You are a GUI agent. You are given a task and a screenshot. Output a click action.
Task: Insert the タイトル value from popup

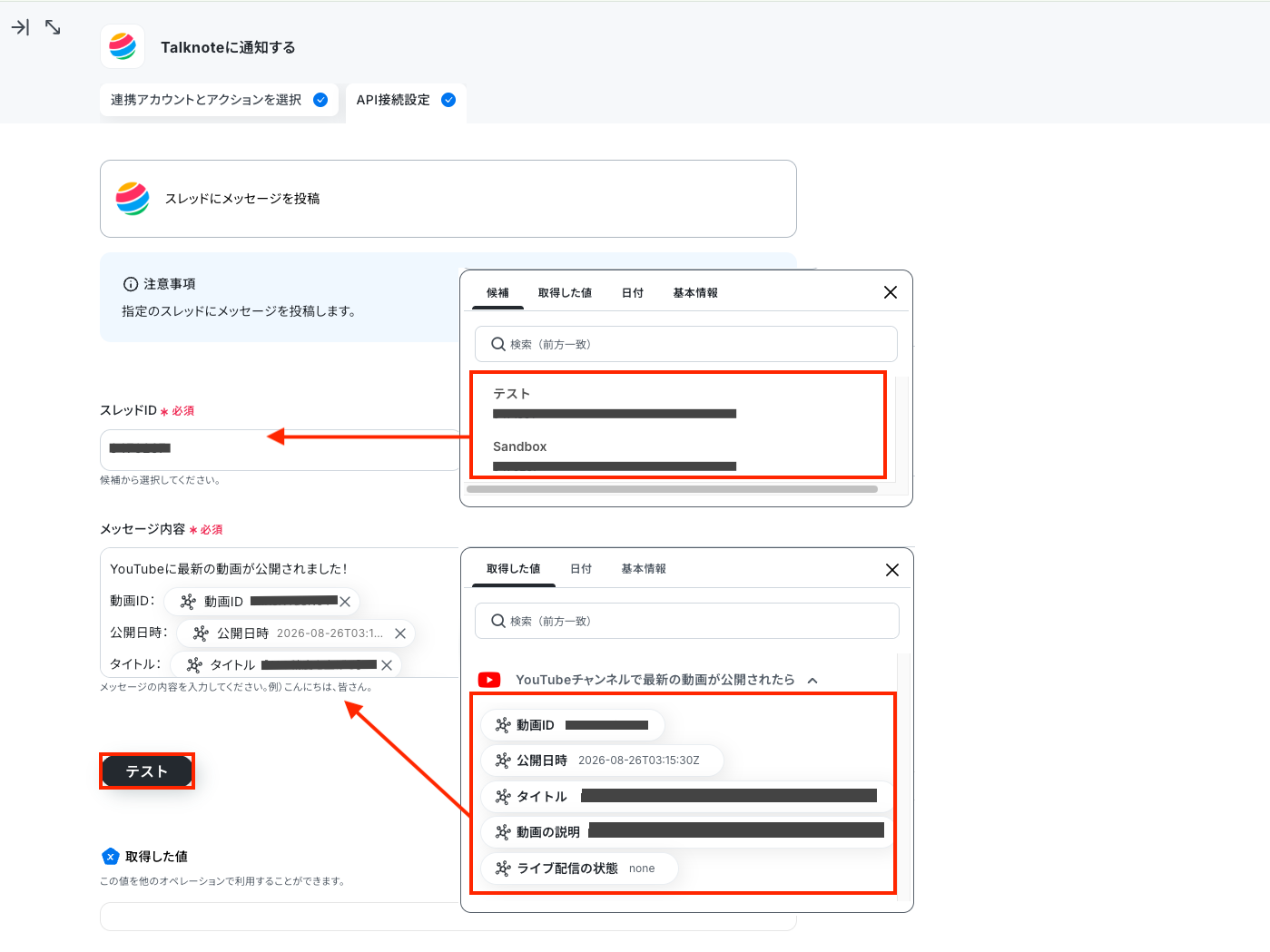(x=687, y=796)
